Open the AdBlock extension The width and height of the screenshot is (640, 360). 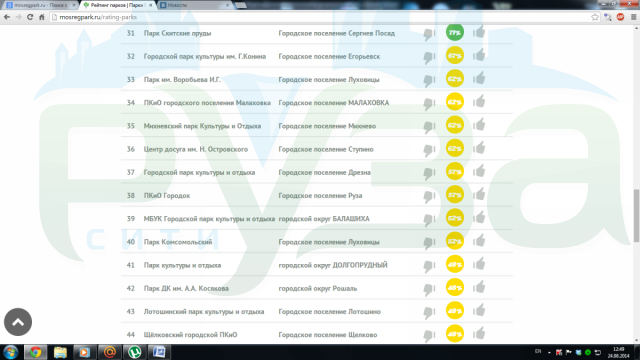tap(620, 17)
